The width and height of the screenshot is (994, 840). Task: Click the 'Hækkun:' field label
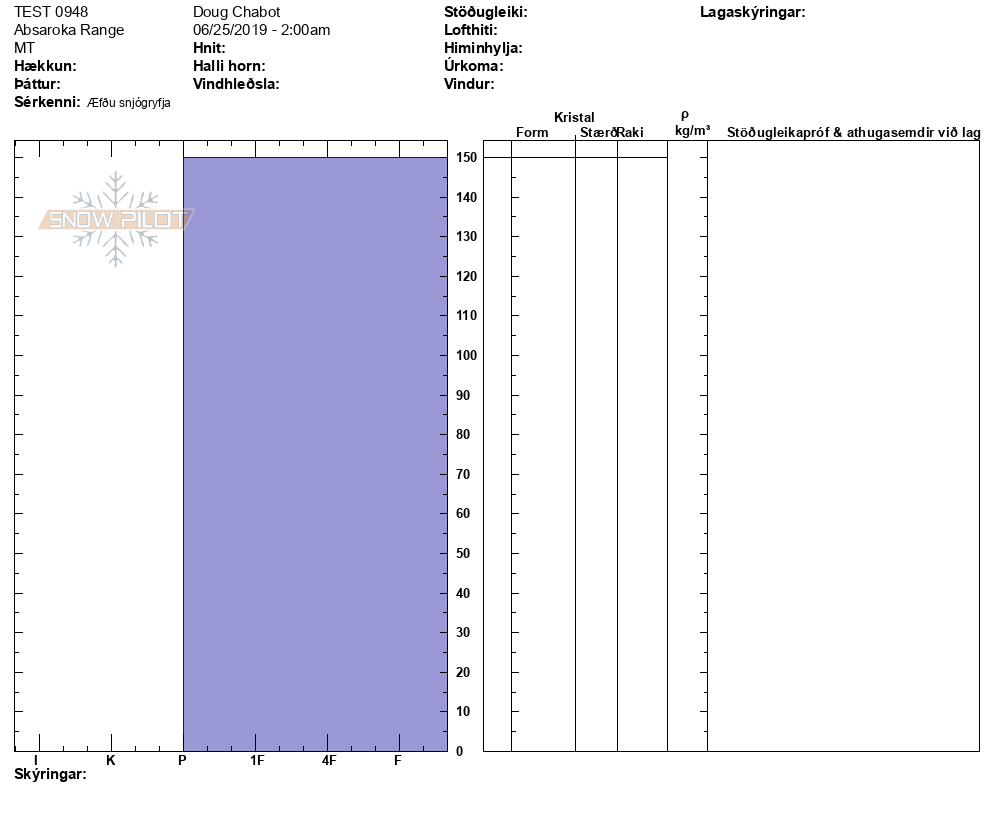(x=45, y=66)
